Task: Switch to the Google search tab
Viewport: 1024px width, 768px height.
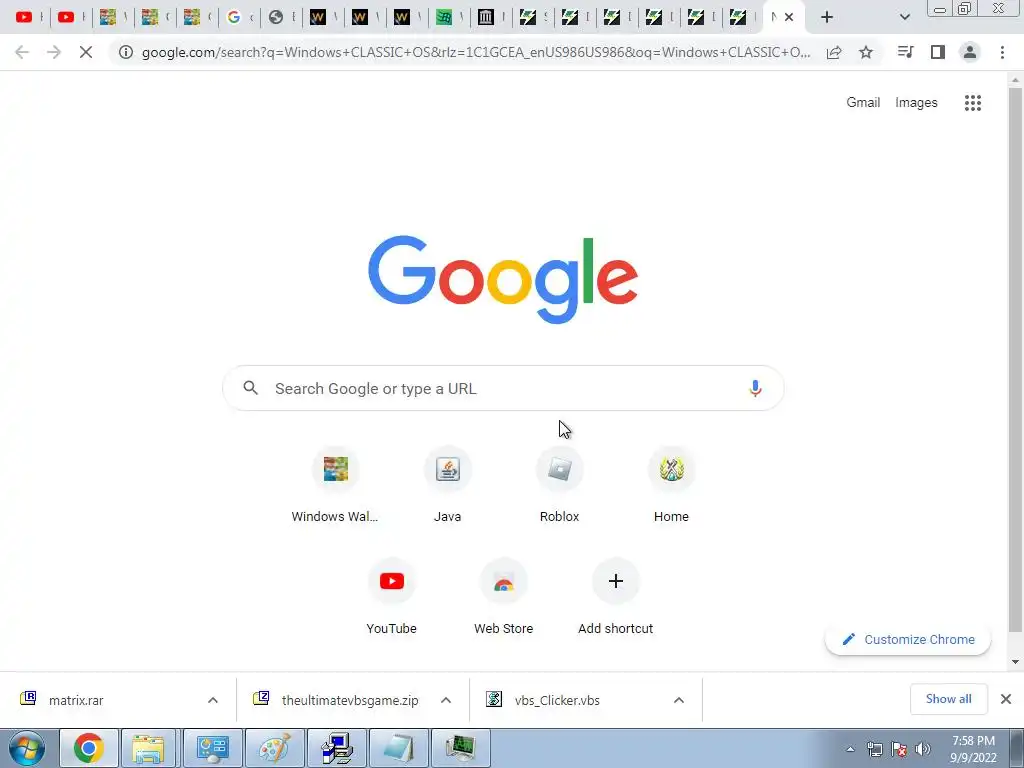Action: click(240, 17)
